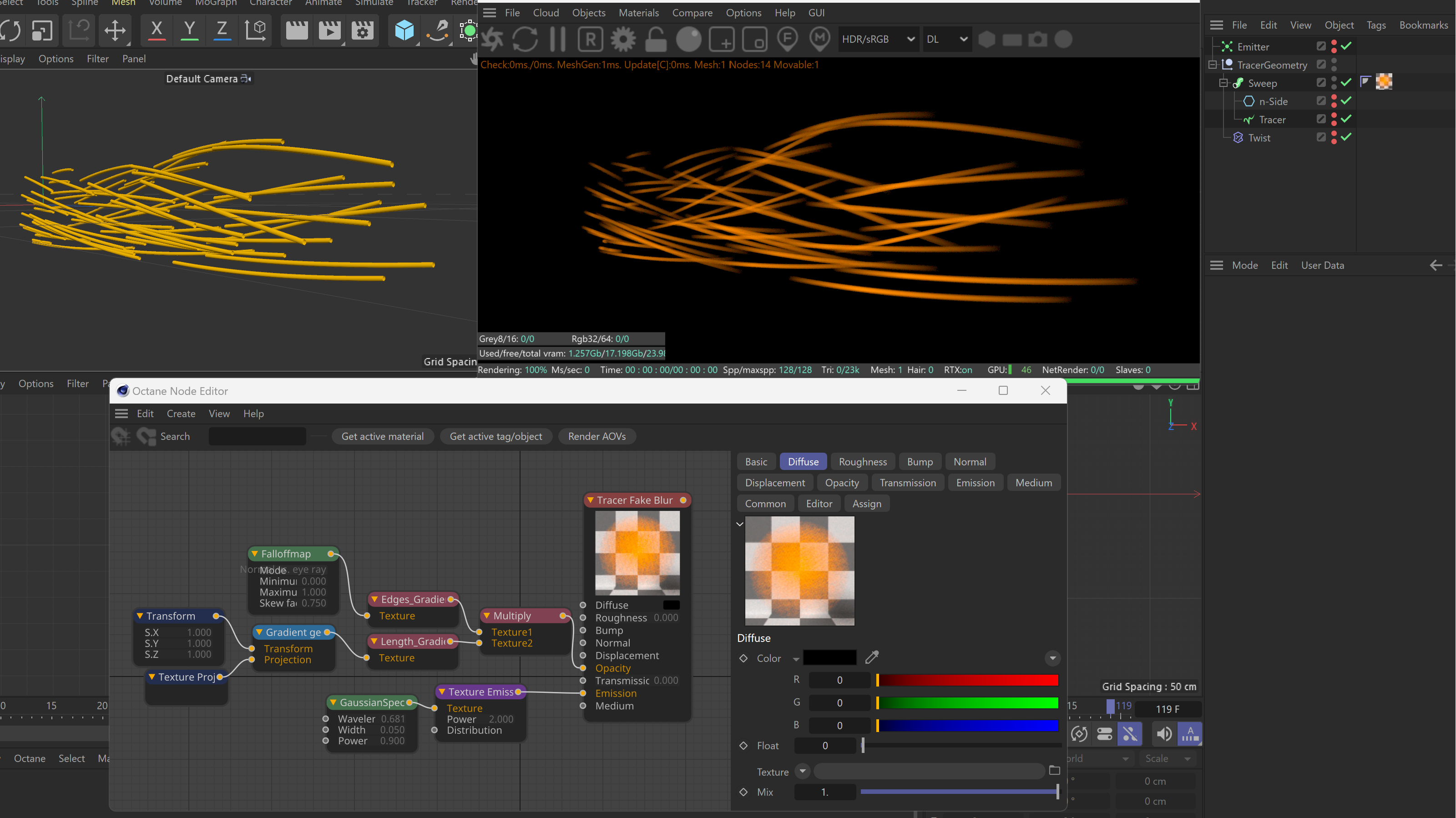Open the DL kernel type dropdown

point(947,39)
